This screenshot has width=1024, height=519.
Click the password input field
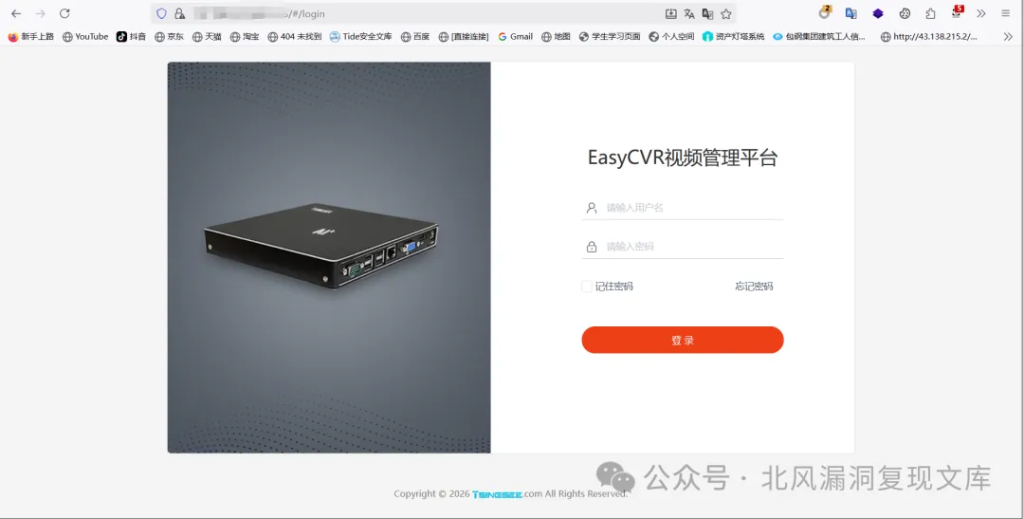(x=682, y=247)
